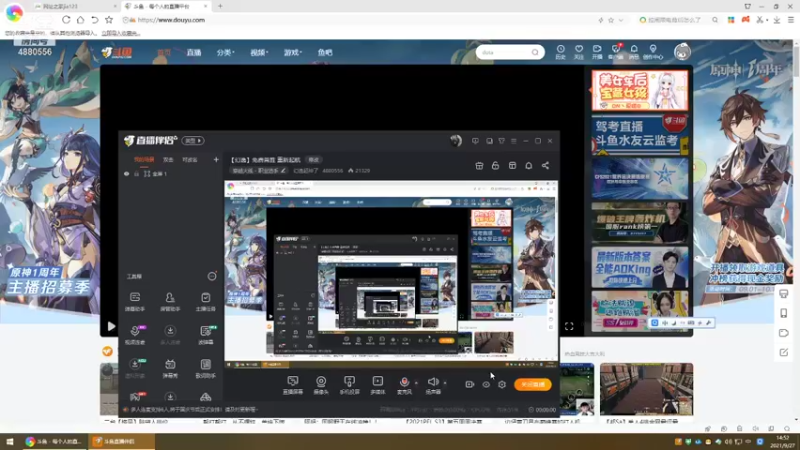
Task: Open the Douyu messages bell icon
Action: click(x=634, y=52)
